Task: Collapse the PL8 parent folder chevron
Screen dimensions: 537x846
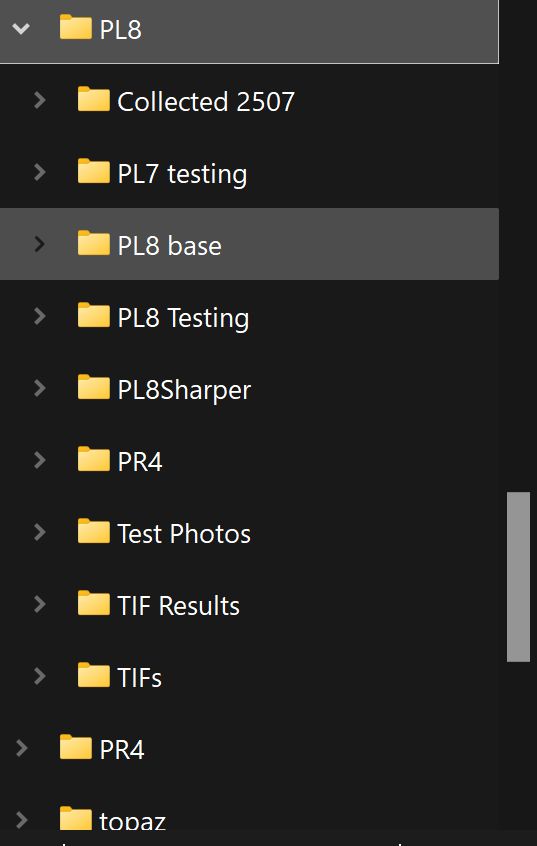Action: 21,28
